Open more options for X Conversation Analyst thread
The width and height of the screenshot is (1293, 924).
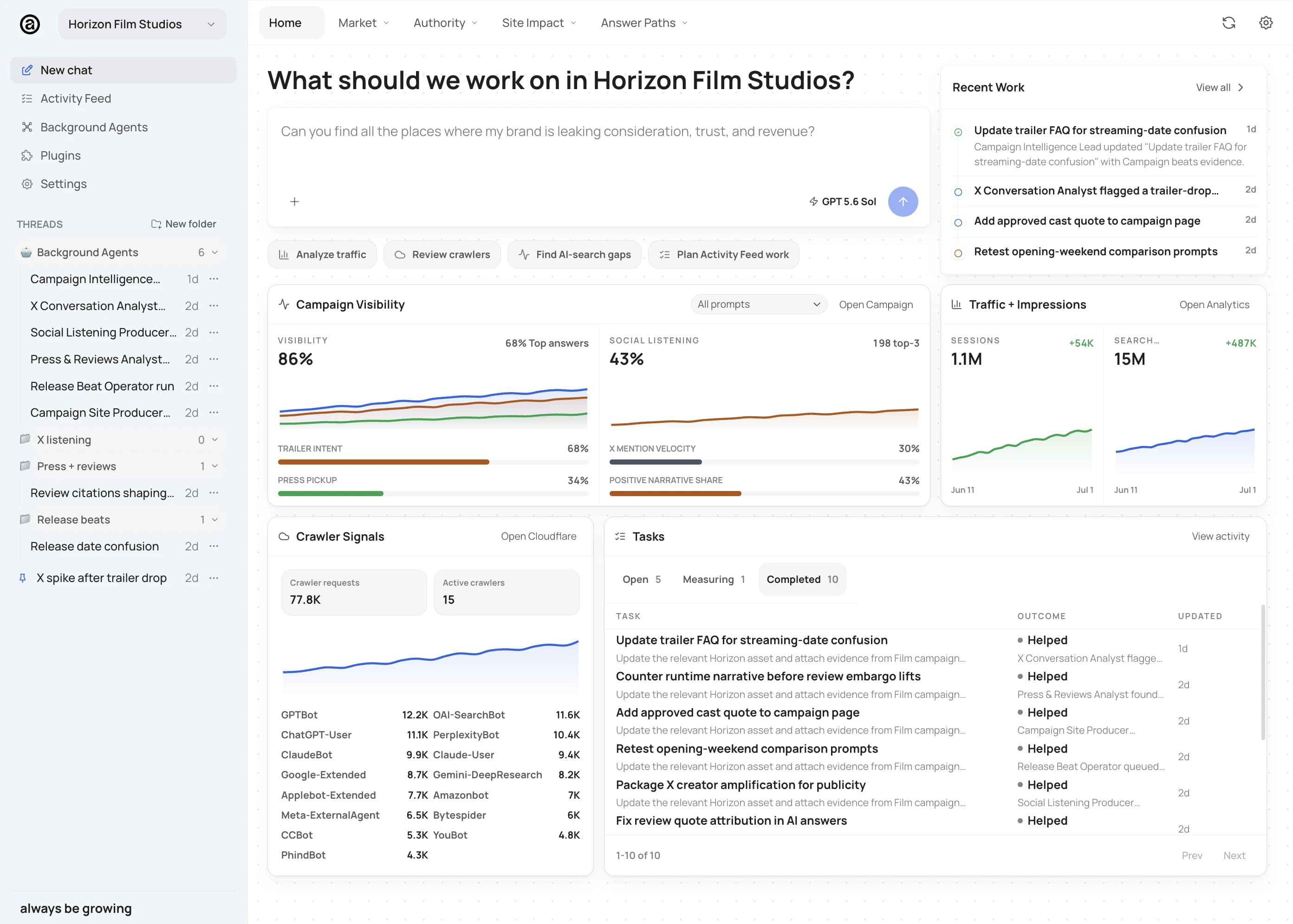(214, 305)
